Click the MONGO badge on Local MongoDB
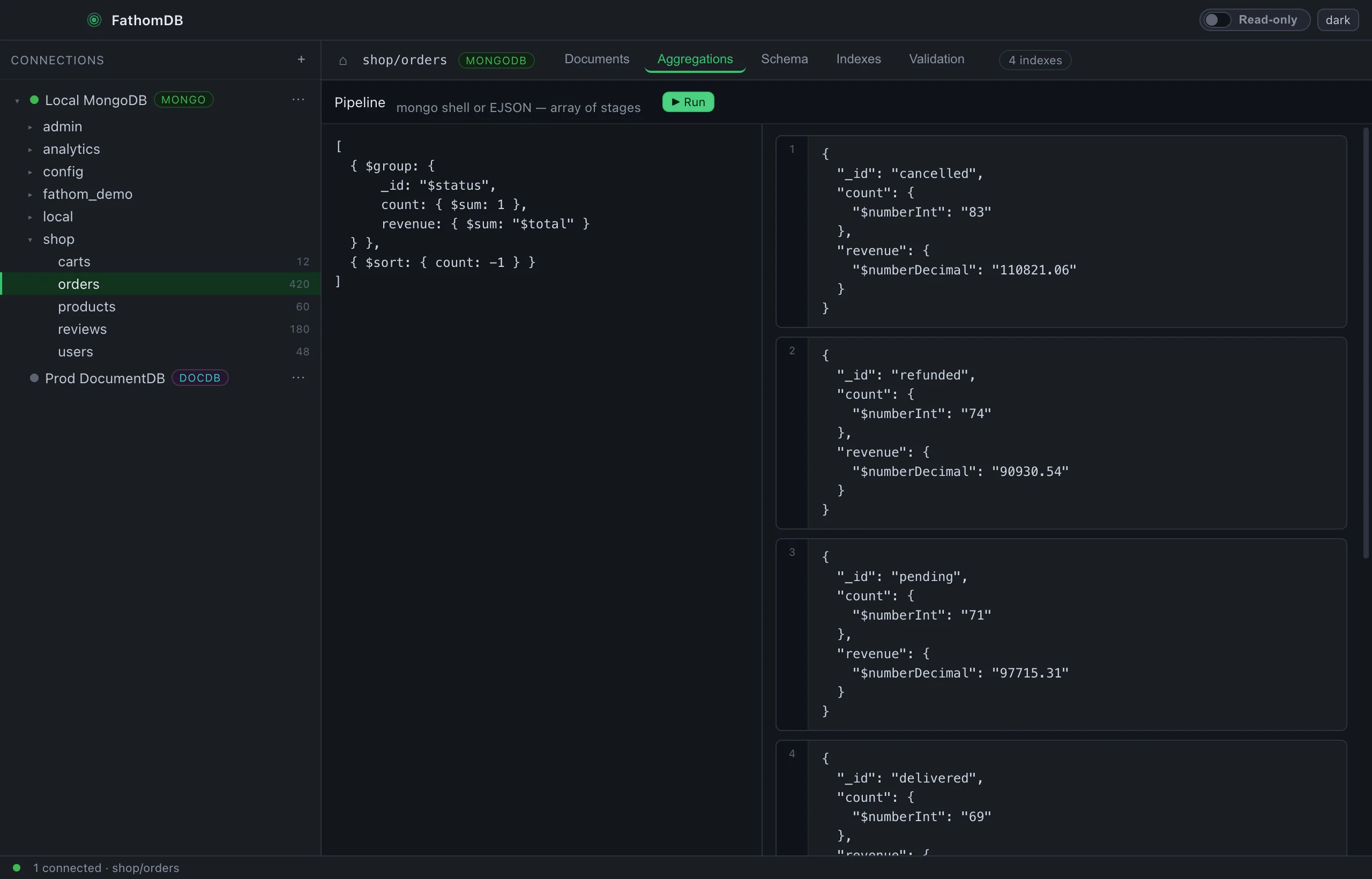This screenshot has width=1372, height=879. 183,99
